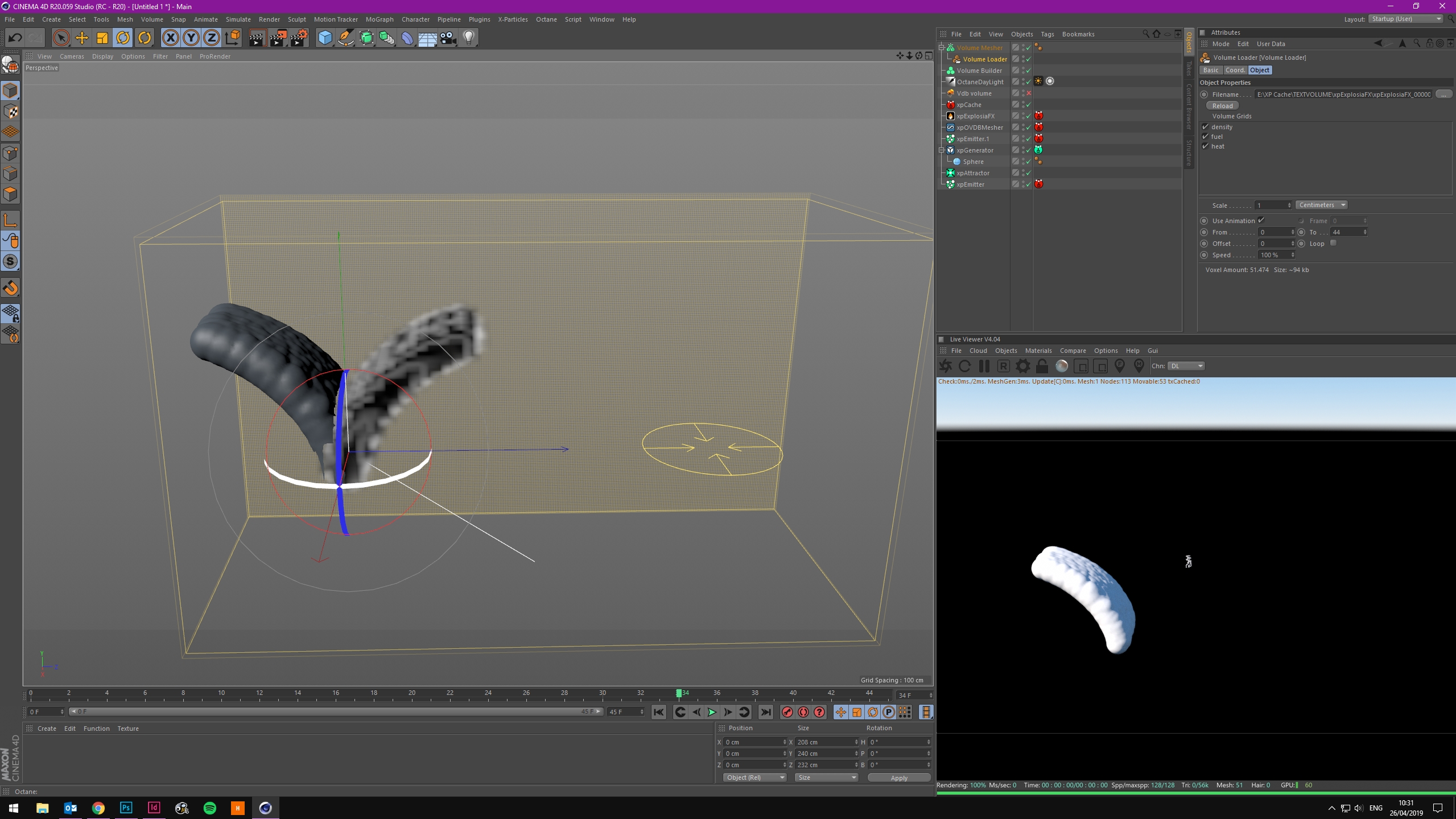The height and width of the screenshot is (819, 1456).
Task: Click Apply in coordinates panel
Action: click(898, 777)
